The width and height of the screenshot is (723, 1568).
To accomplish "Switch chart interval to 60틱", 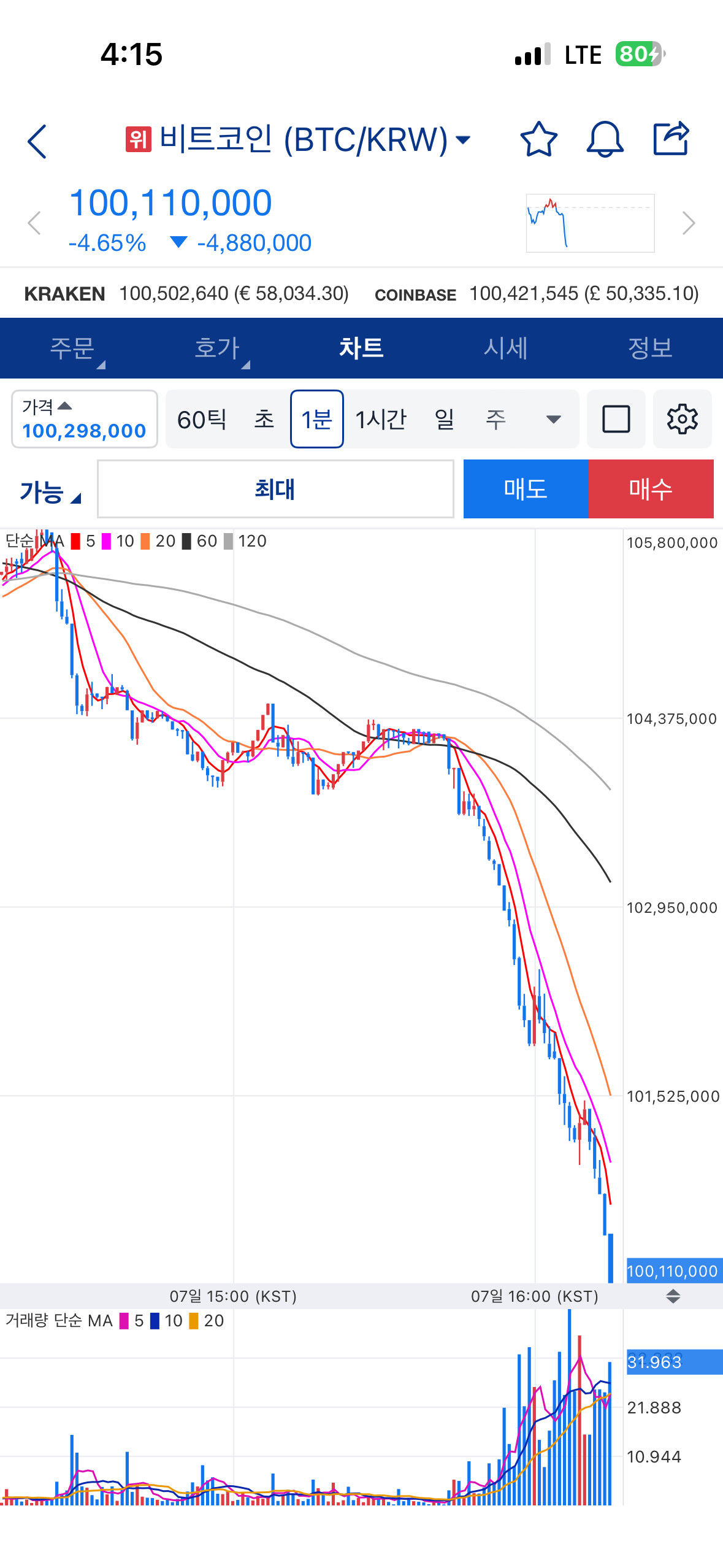I will click(202, 420).
